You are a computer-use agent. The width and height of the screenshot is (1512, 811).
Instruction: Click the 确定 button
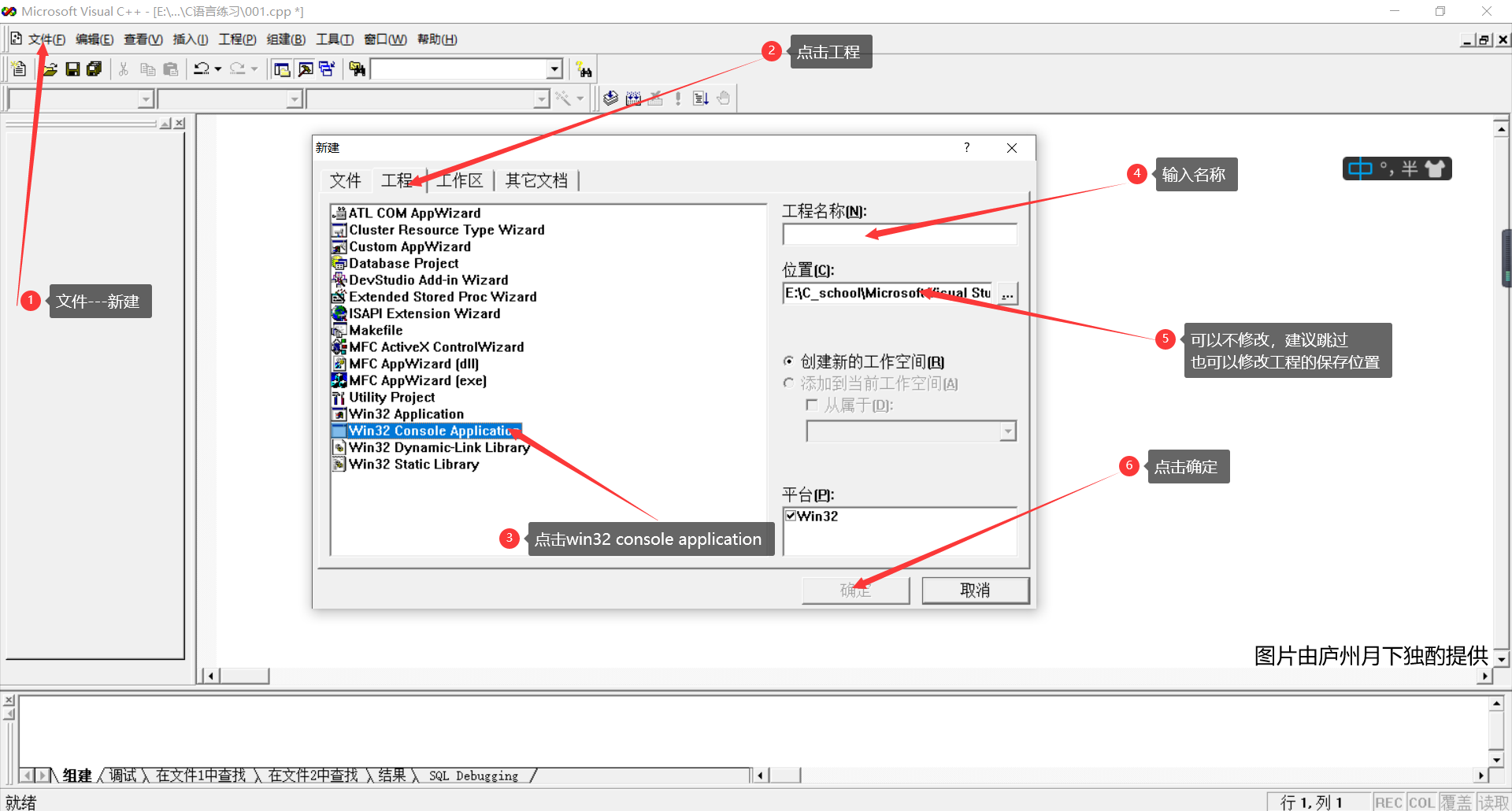[856, 591]
